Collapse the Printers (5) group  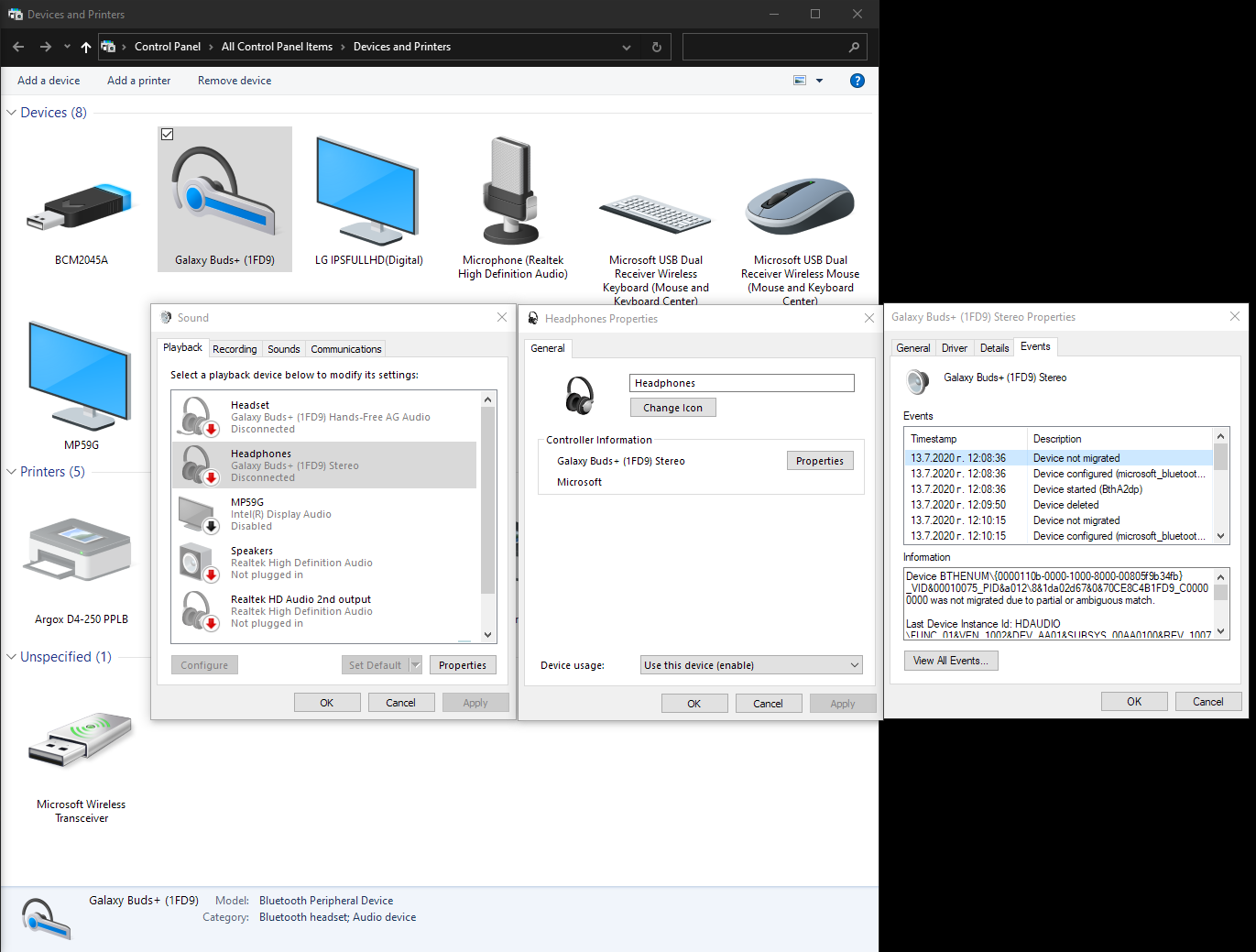tap(12, 472)
